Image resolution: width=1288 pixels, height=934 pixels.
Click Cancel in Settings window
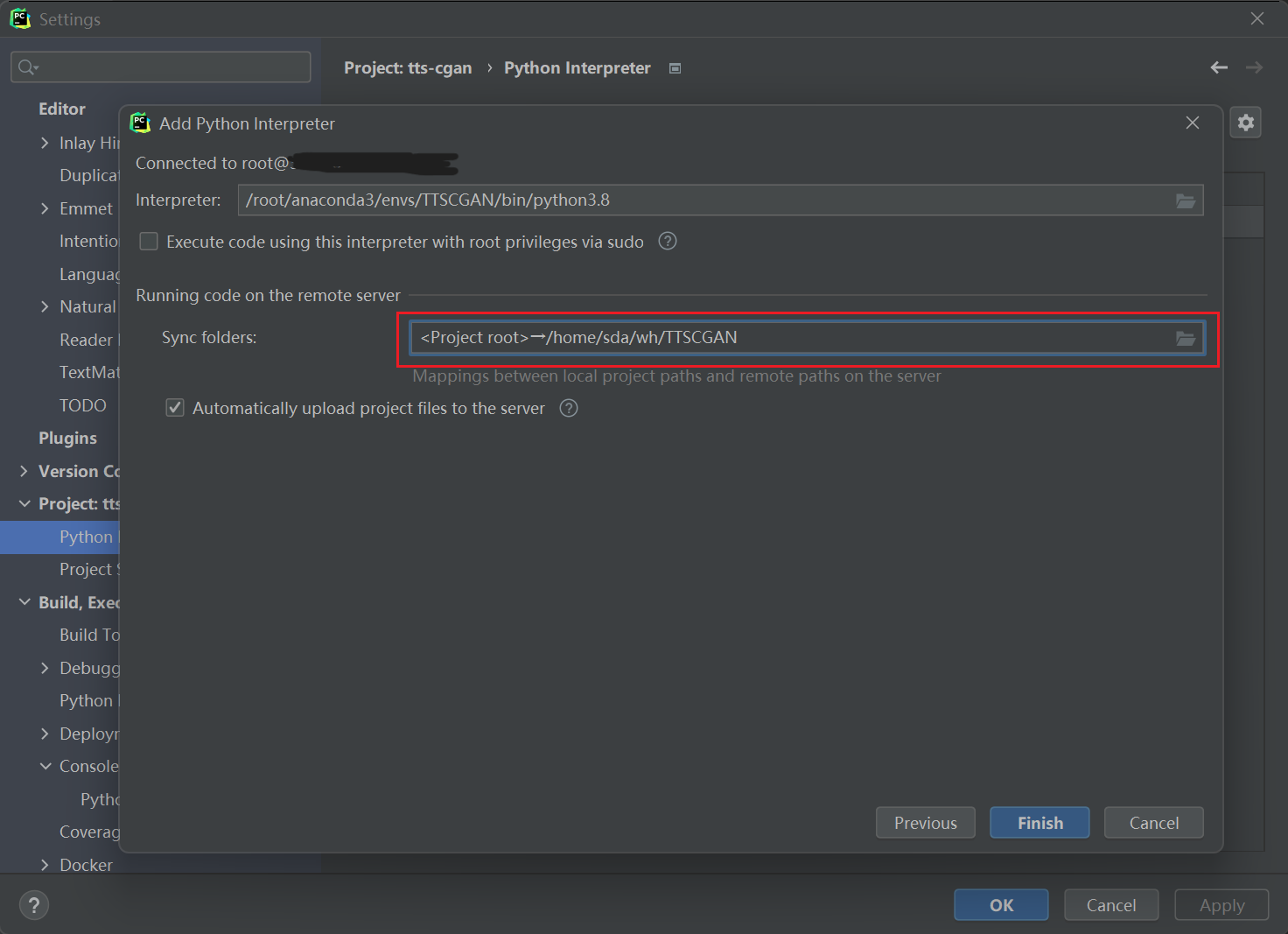(1111, 905)
